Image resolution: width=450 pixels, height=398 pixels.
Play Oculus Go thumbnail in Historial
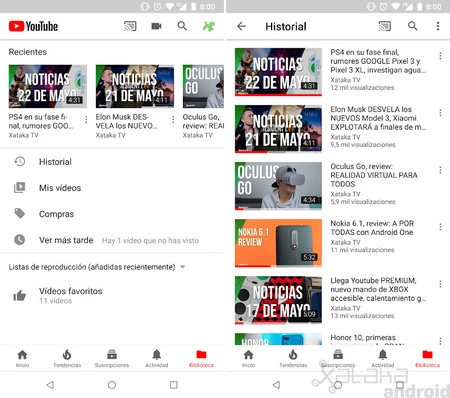click(278, 186)
